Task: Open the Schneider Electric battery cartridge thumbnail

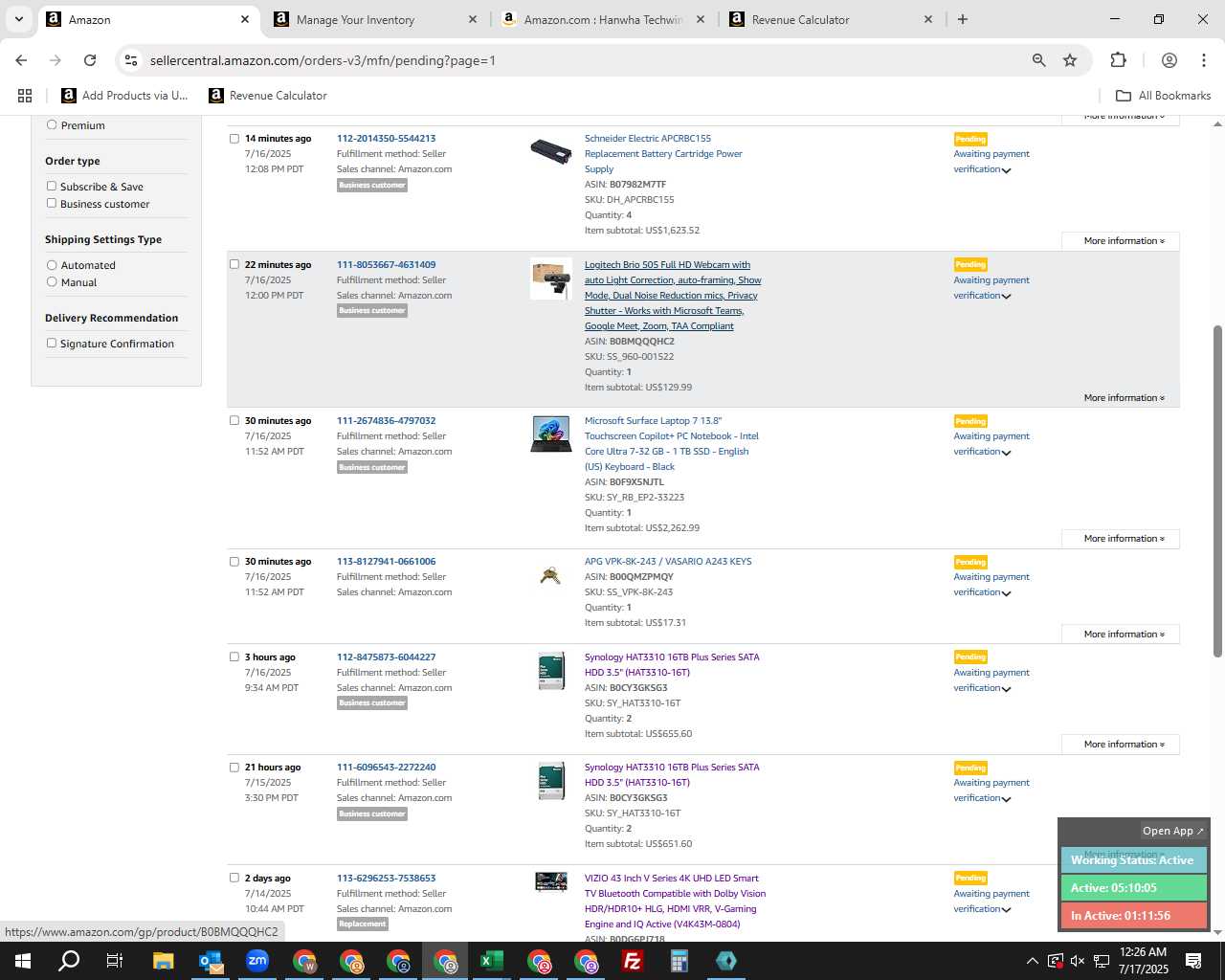Action: coord(551,151)
